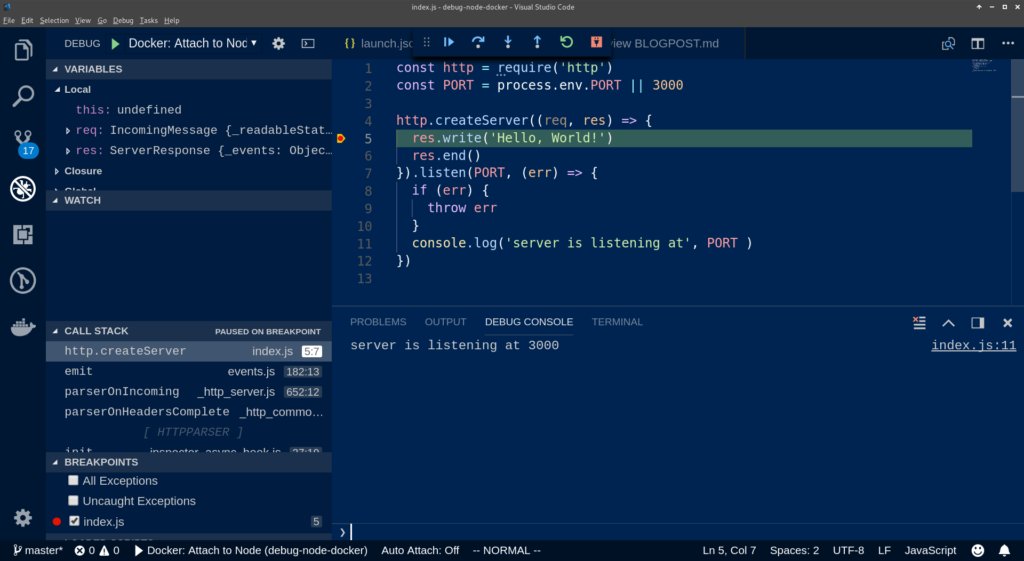Open the Docker view in the activity bar
The width and height of the screenshot is (1024, 561).
(23, 327)
